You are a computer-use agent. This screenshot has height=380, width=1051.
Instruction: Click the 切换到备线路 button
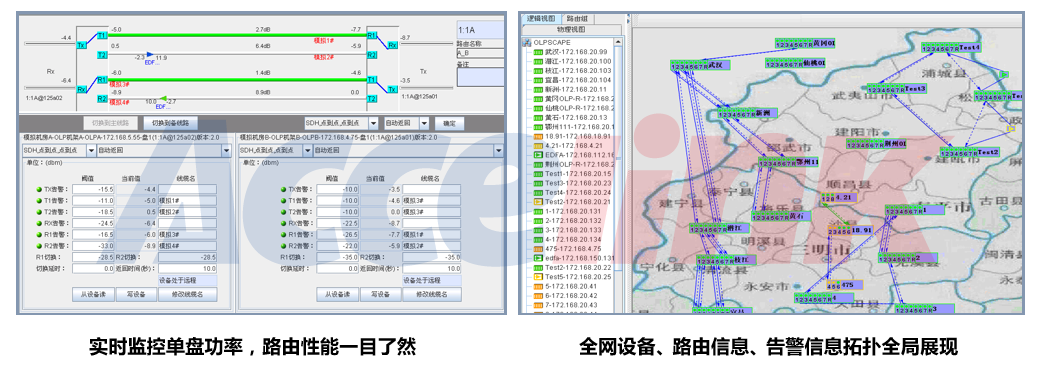(x=170, y=123)
